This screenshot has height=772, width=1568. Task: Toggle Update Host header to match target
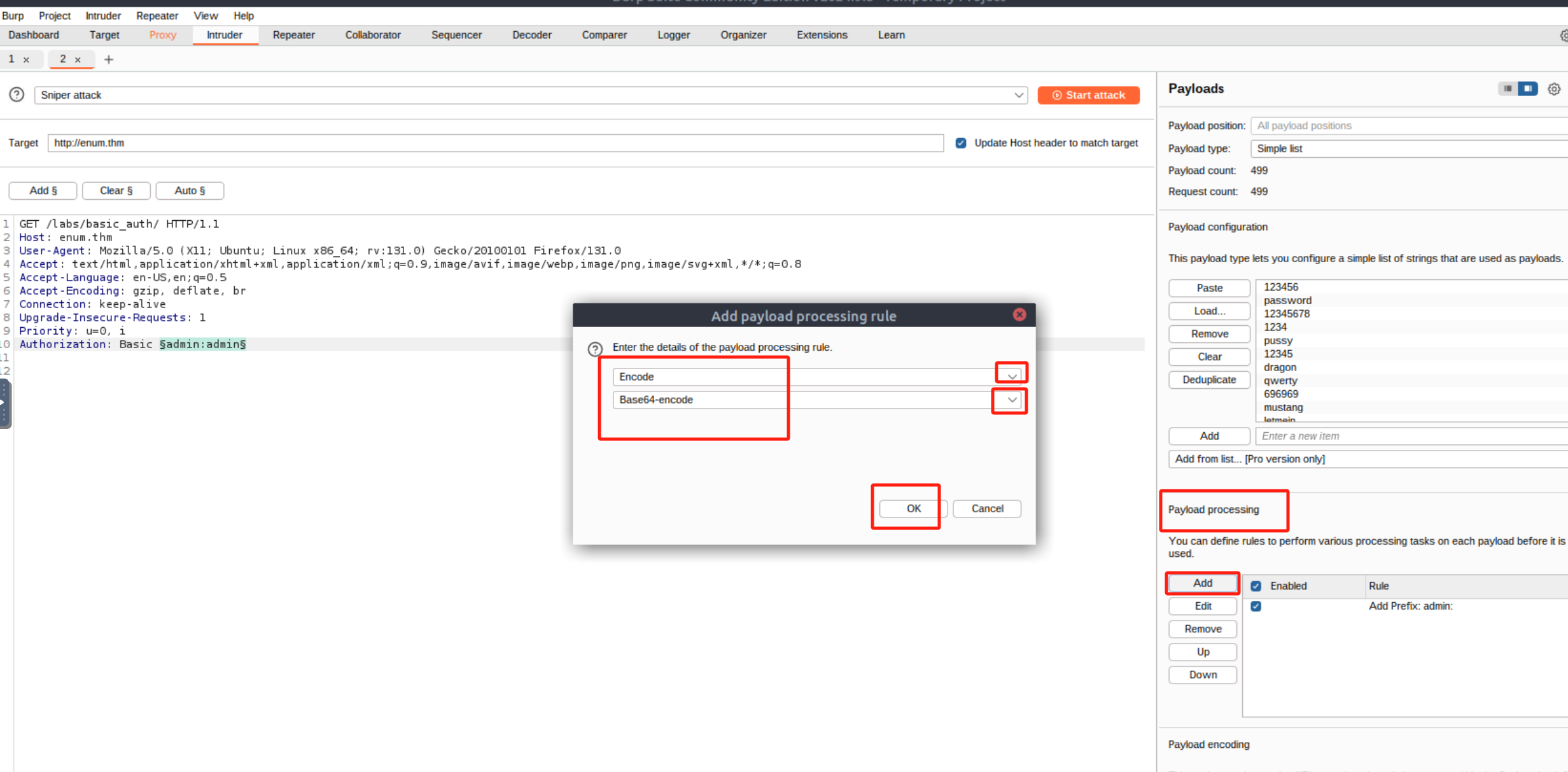click(x=960, y=143)
